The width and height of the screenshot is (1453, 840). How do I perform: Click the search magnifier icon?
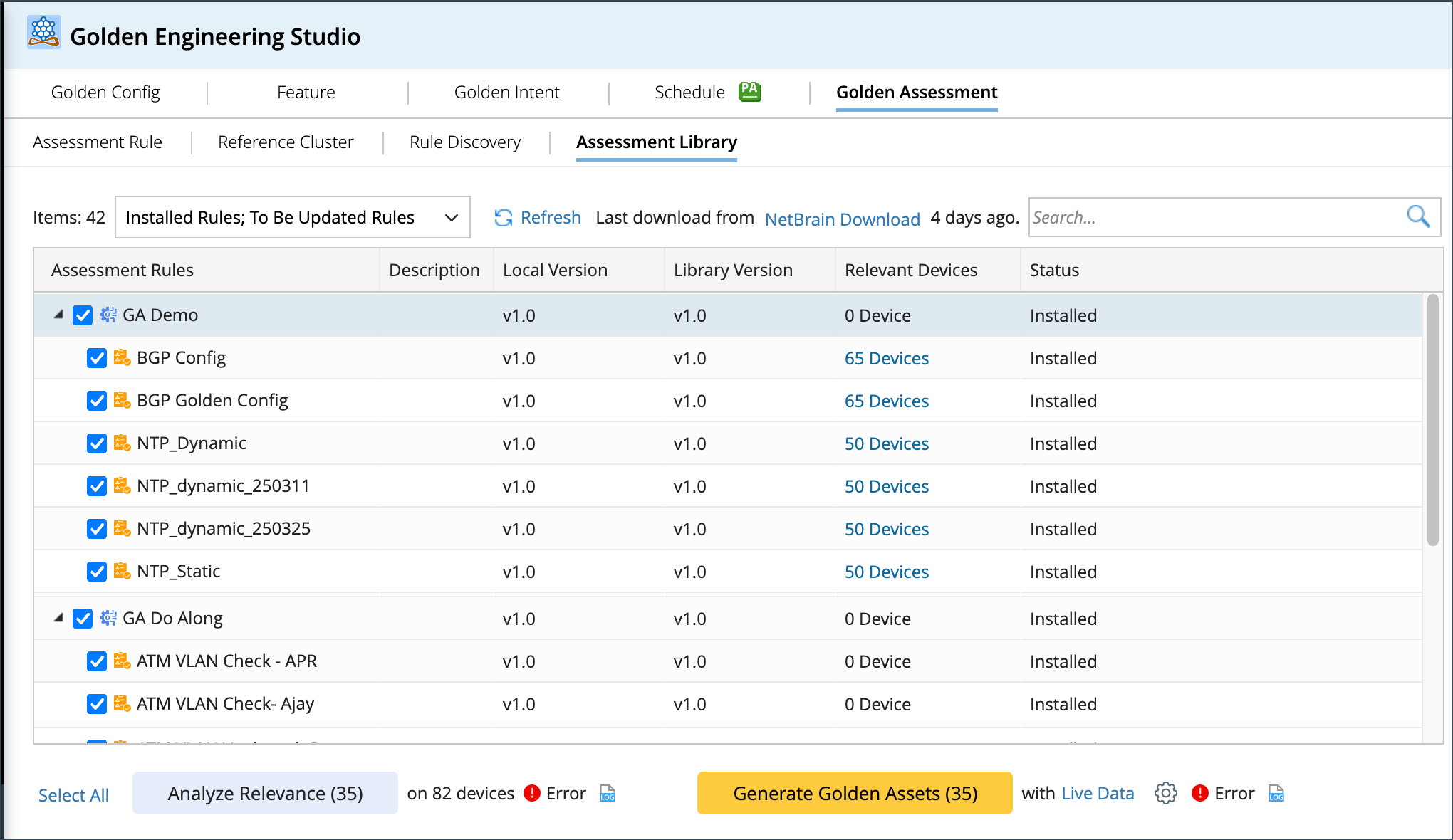1417,216
